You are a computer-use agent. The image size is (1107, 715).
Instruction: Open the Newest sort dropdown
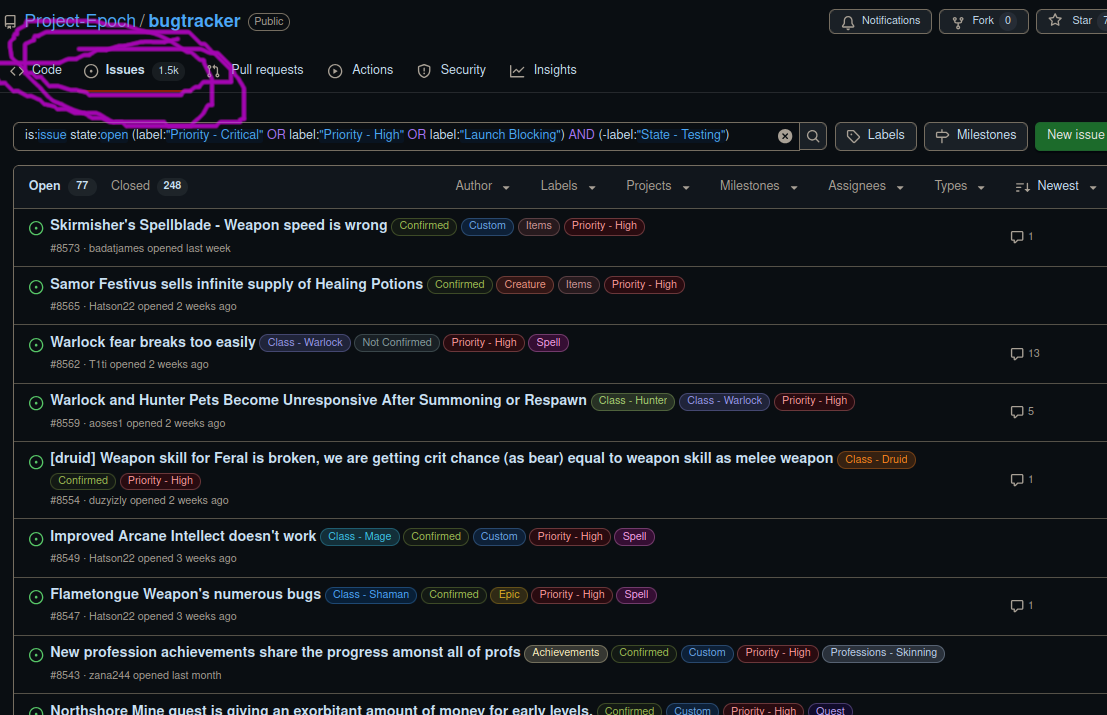(1055, 186)
